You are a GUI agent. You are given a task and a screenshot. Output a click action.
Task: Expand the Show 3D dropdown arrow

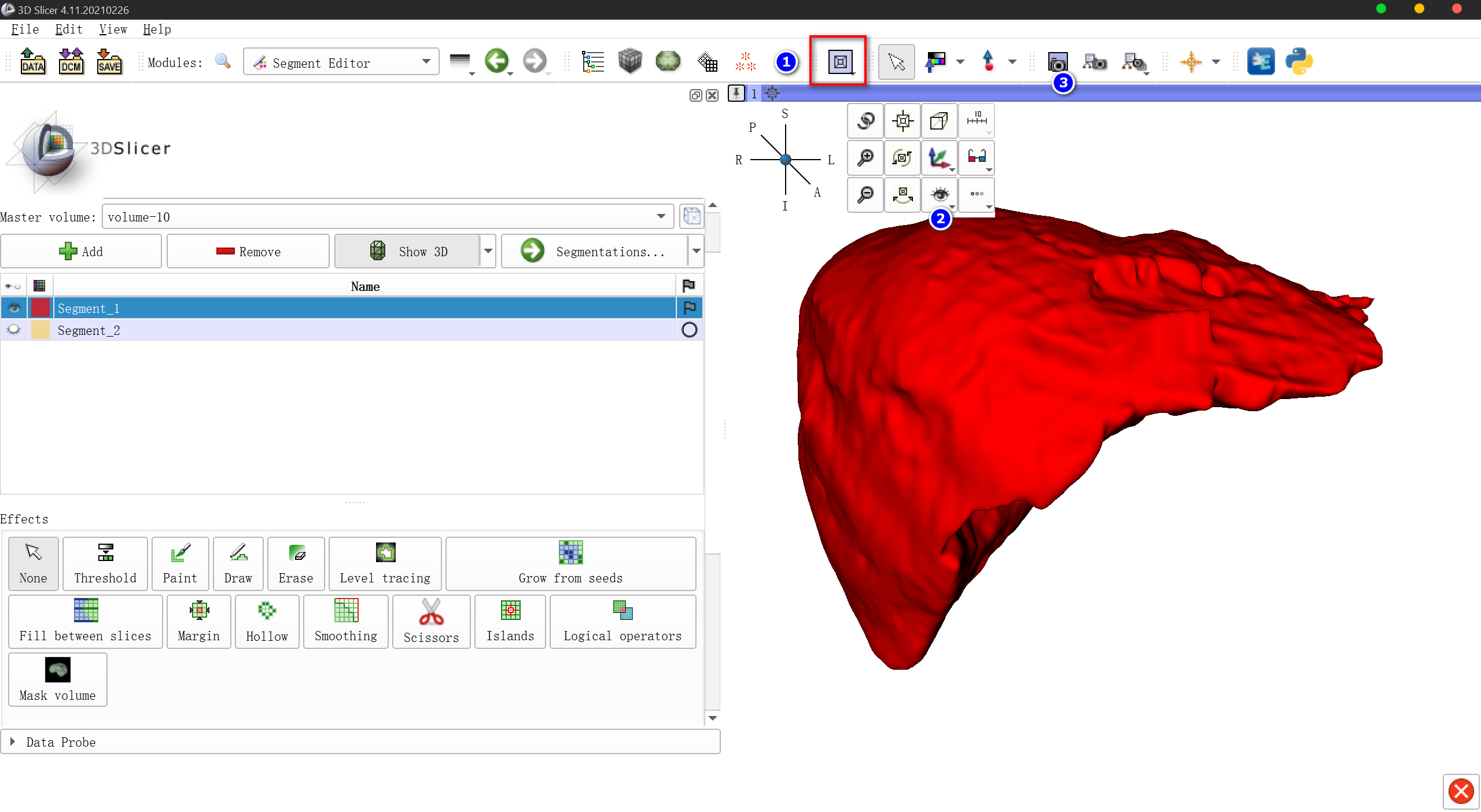click(488, 251)
